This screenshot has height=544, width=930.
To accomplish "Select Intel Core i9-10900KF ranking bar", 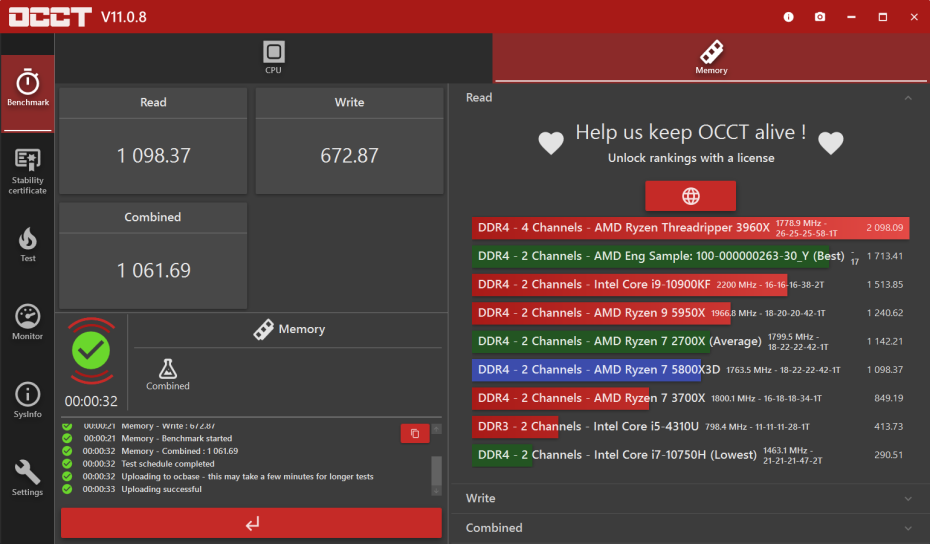I will tap(690, 285).
